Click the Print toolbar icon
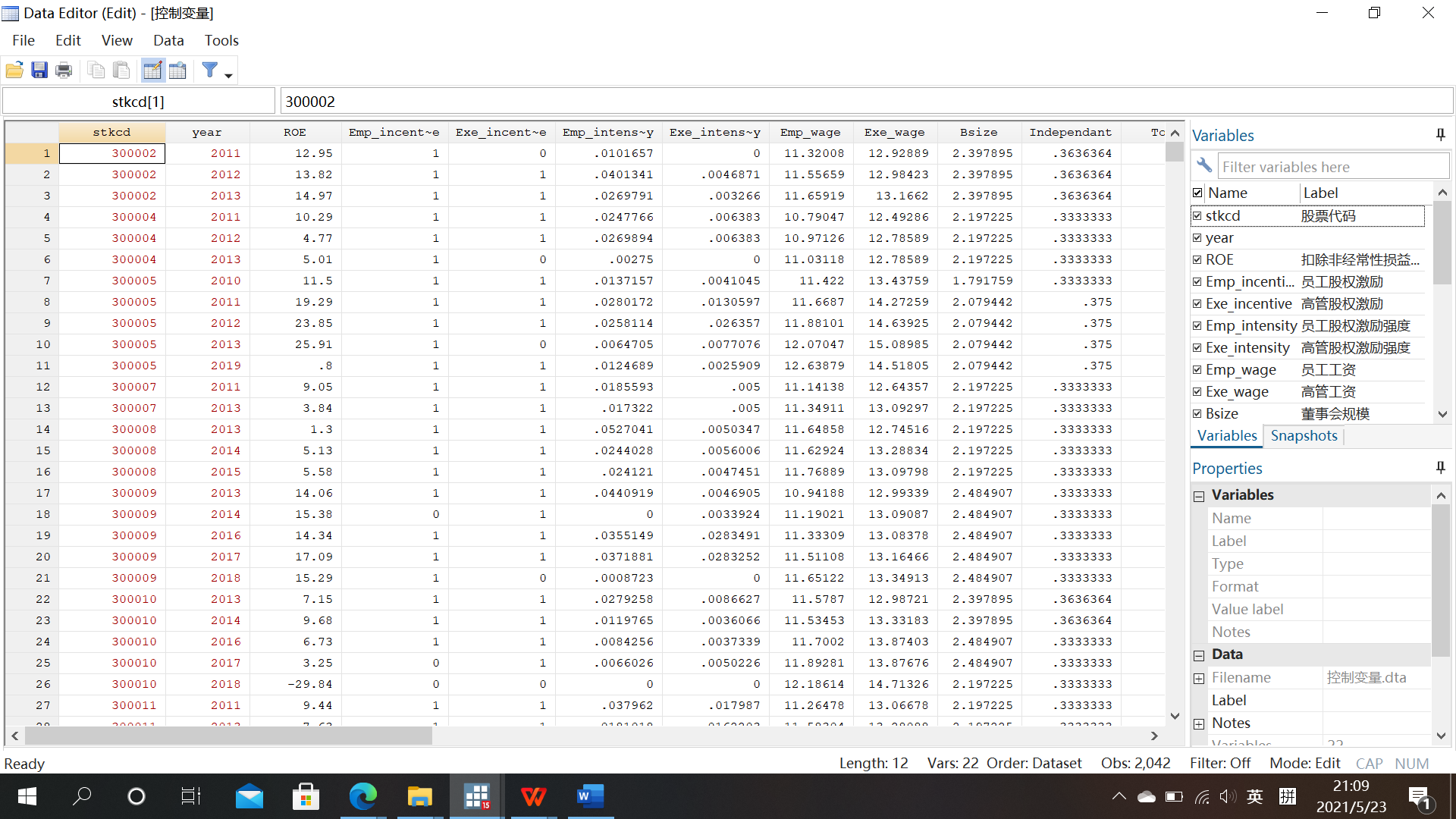This screenshot has width=1456, height=819. coord(64,71)
